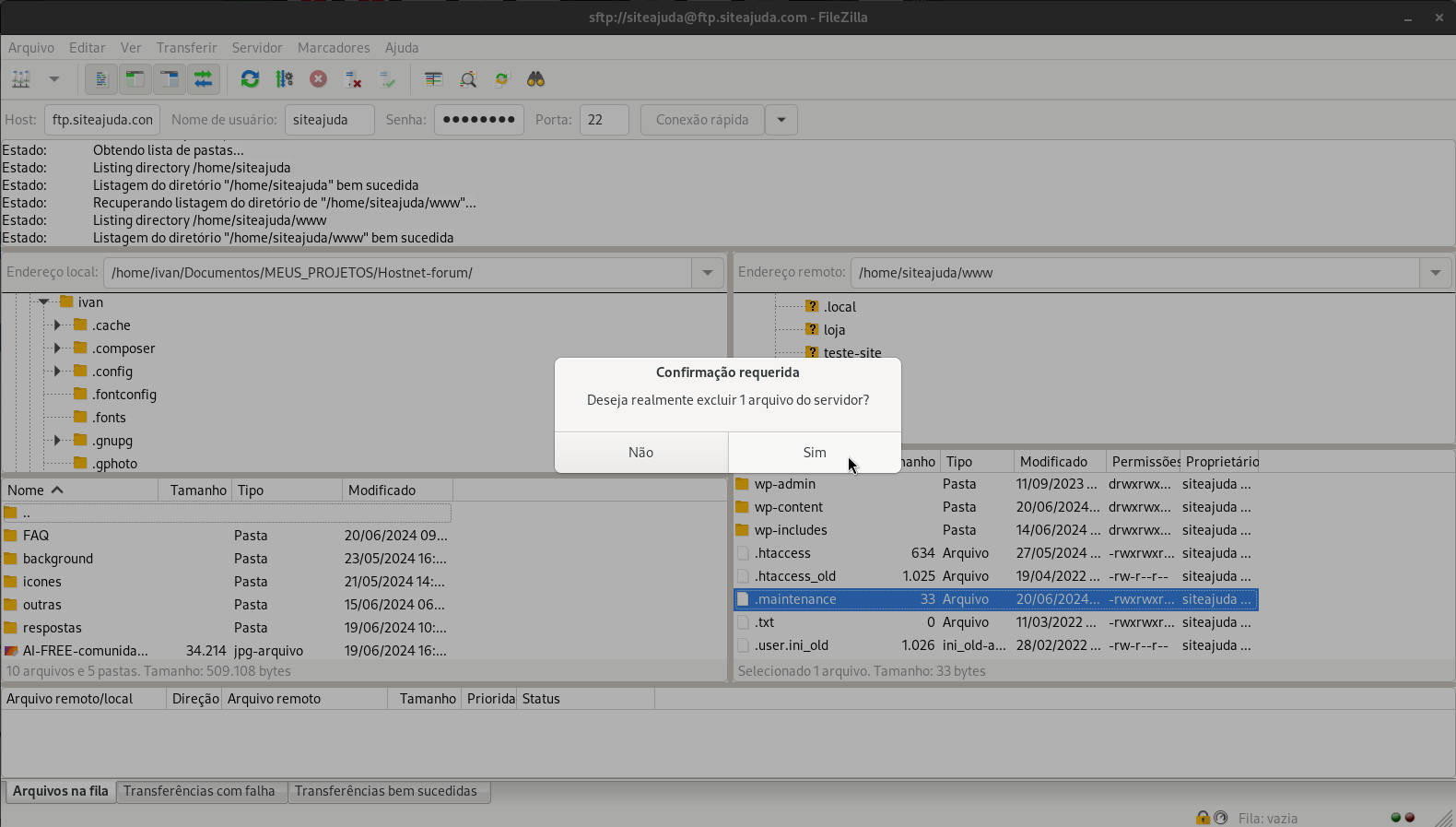1456x827 pixels.
Task: Expand the .config folder node
Action: [x=57, y=371]
